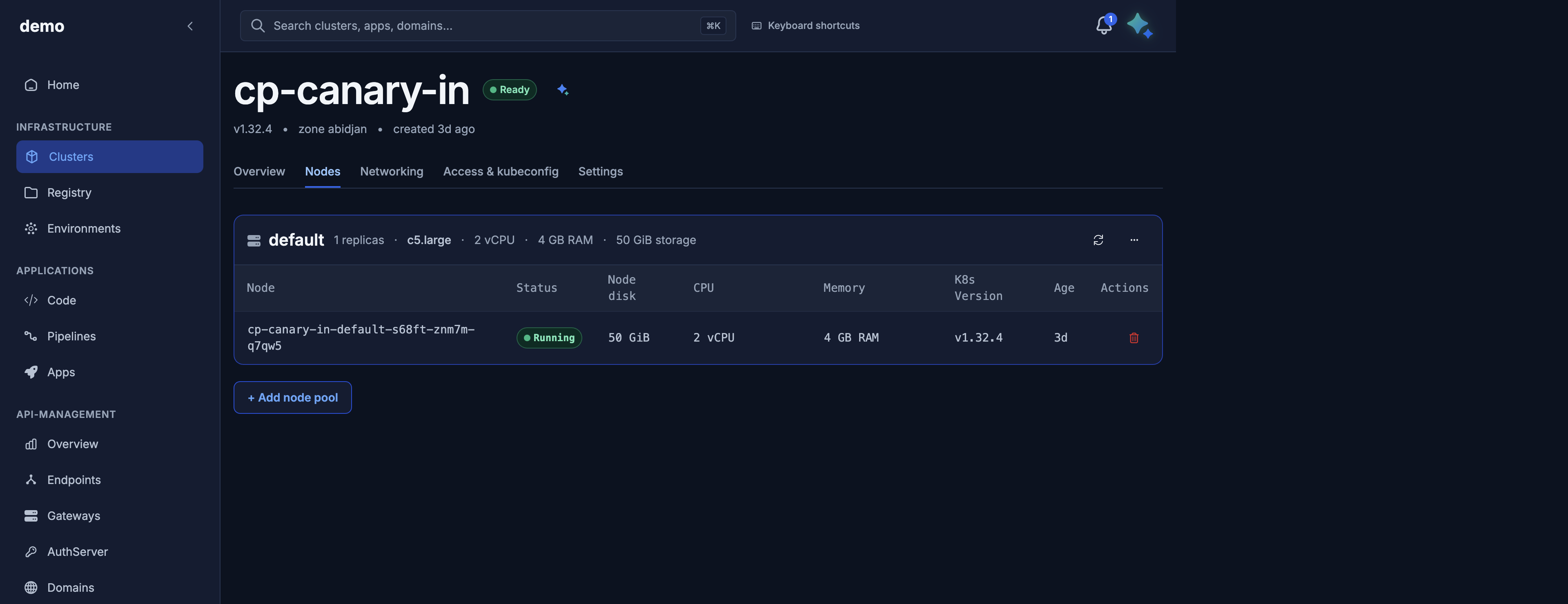
Task: Open the AI assistant sparkle icon in the header
Action: 1140,26
